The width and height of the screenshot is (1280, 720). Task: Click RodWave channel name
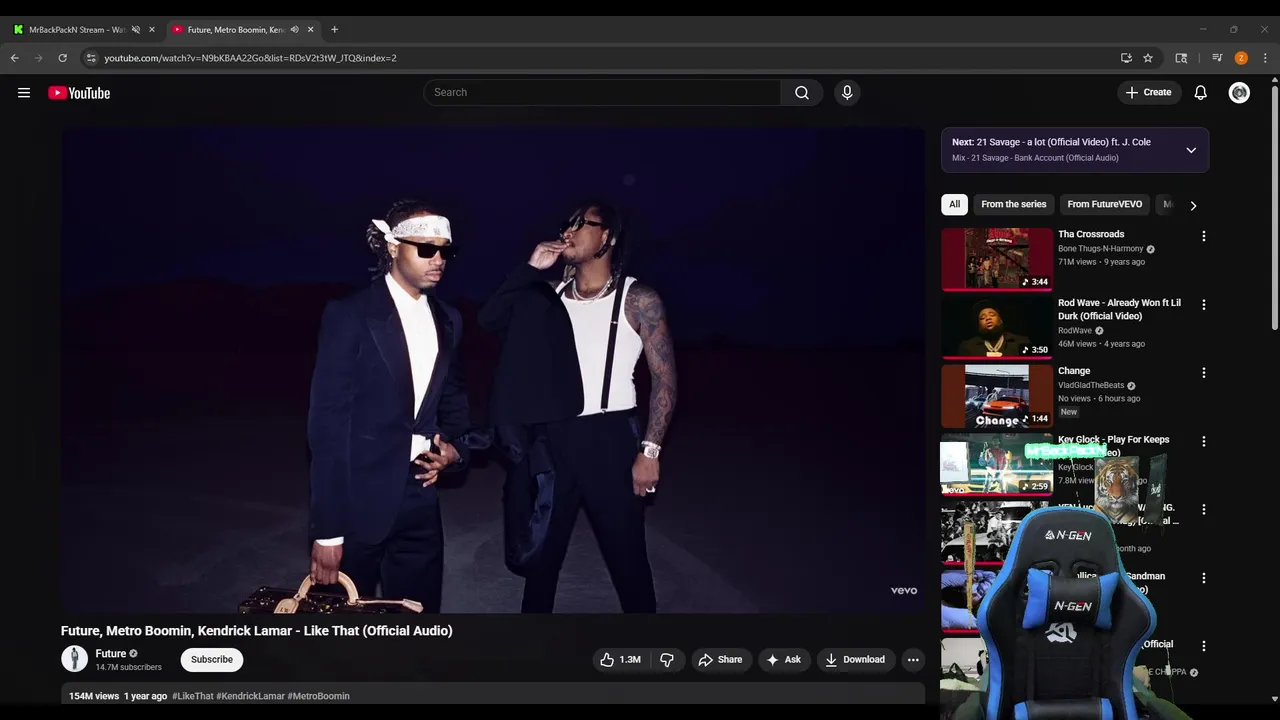pyautogui.click(x=1075, y=330)
